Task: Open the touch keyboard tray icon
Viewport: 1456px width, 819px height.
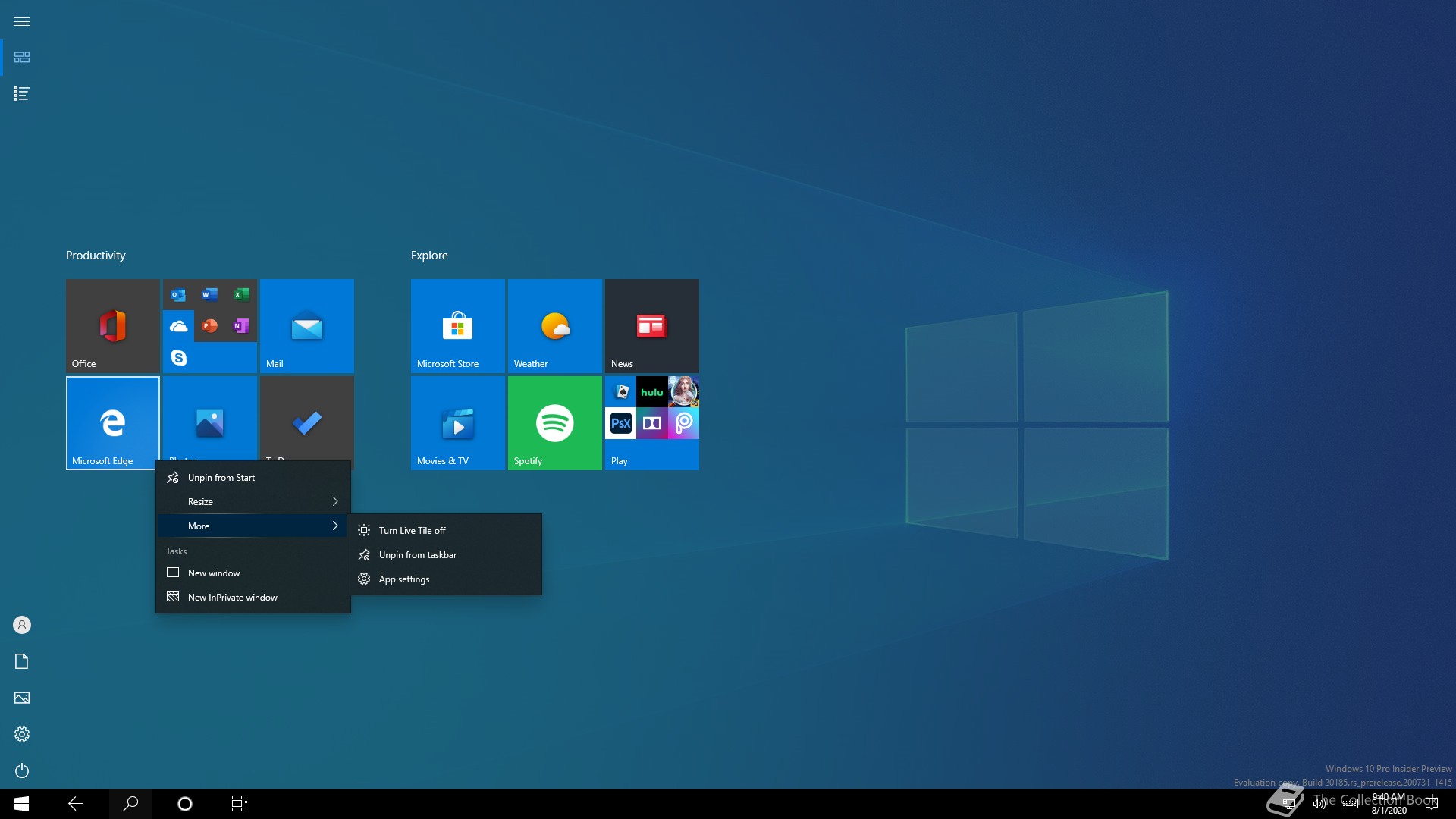Action: tap(1350, 804)
